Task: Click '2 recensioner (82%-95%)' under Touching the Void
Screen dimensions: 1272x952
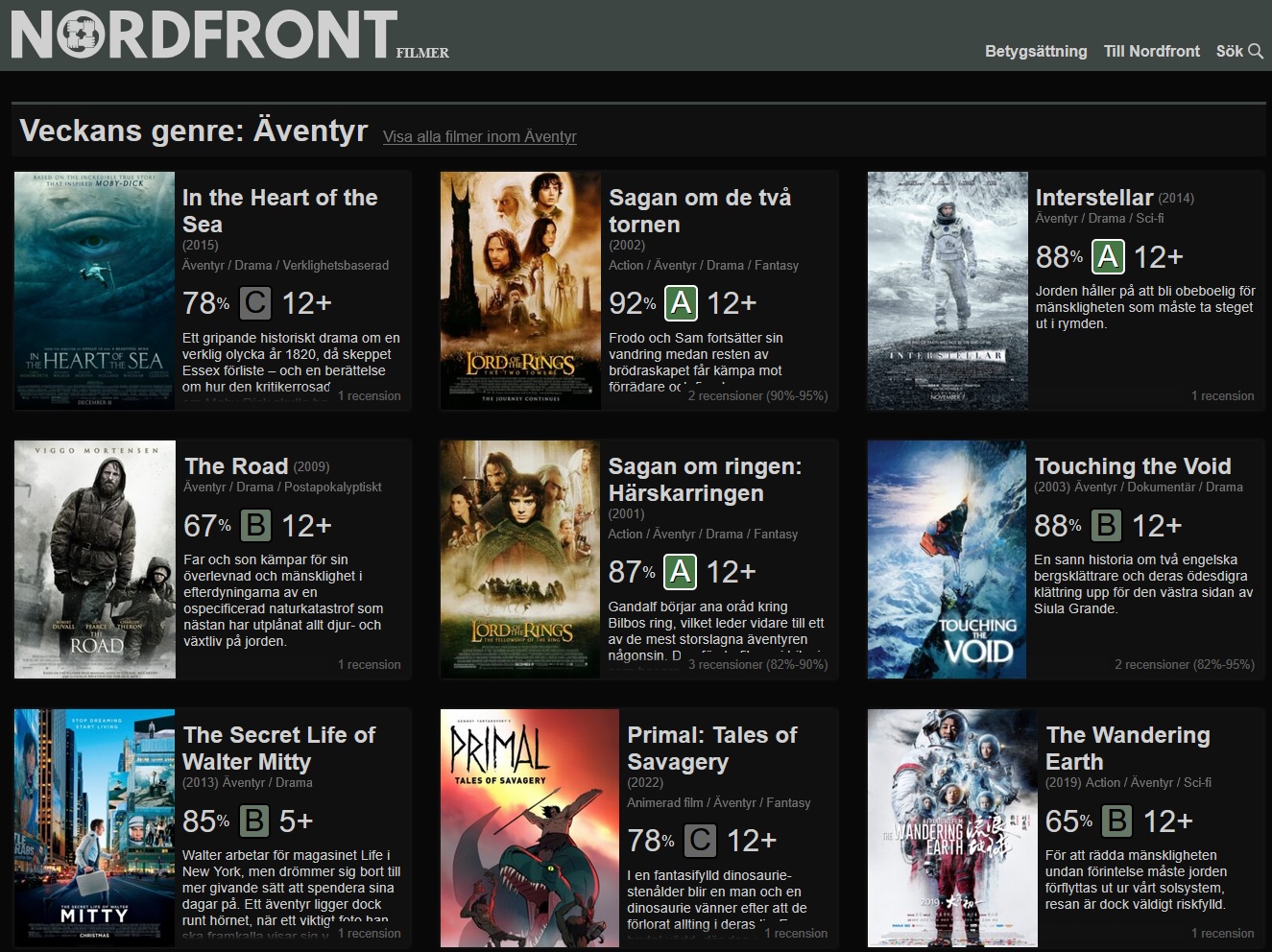Action: 1185,664
